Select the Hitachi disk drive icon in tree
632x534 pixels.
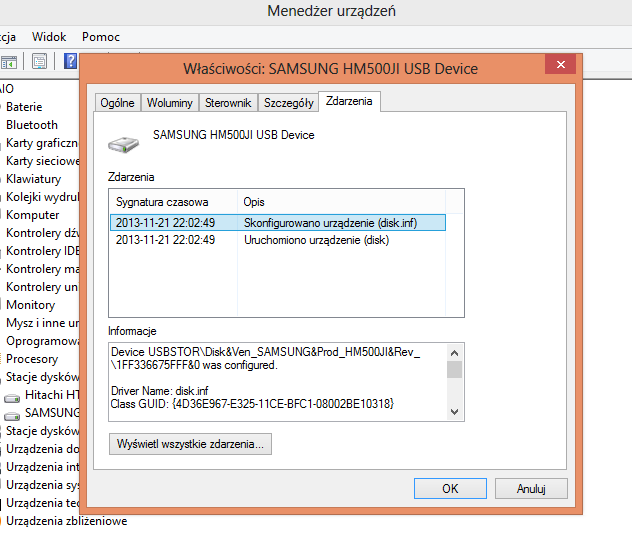click(x=12, y=398)
